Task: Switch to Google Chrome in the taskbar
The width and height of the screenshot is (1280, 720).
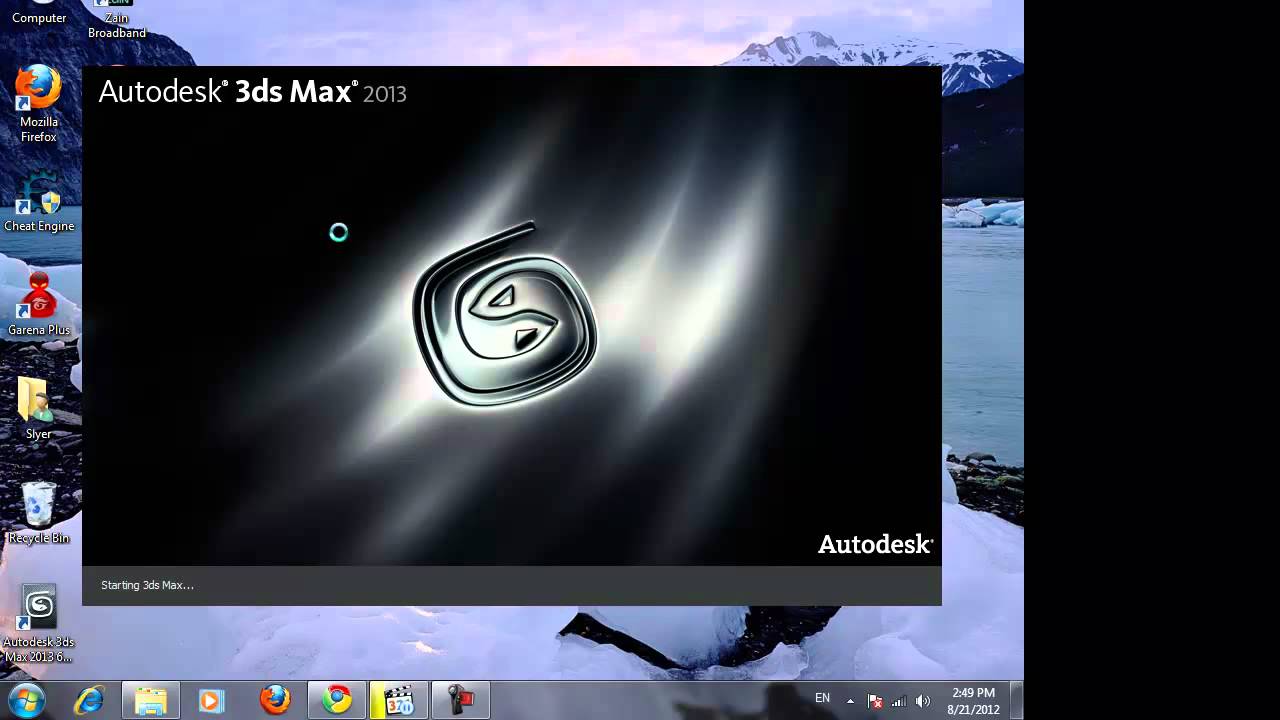Action: click(337, 700)
